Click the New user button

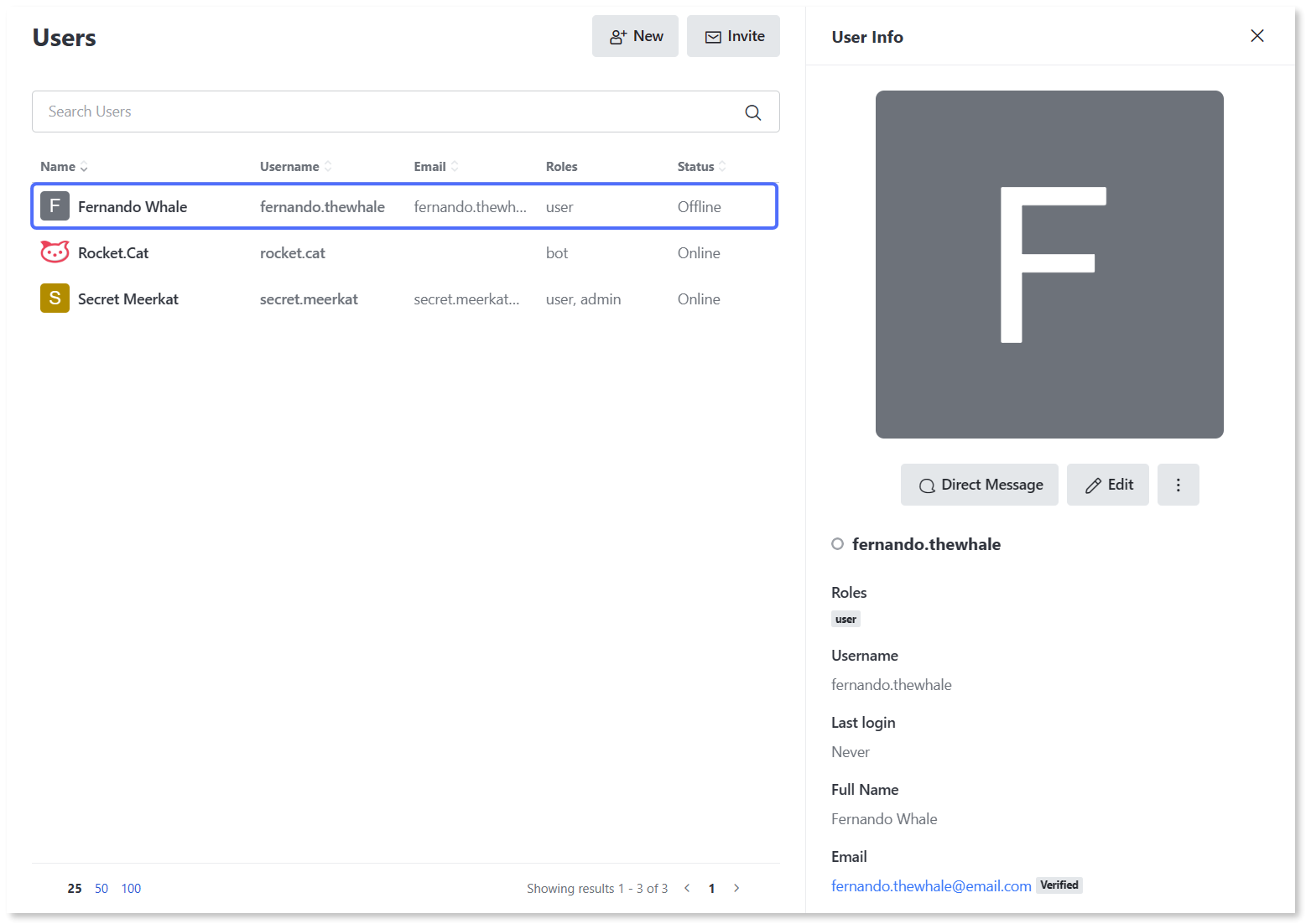635,36
